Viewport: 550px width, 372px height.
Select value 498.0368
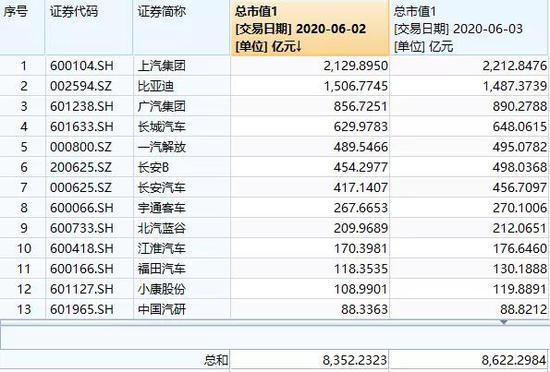519,167
